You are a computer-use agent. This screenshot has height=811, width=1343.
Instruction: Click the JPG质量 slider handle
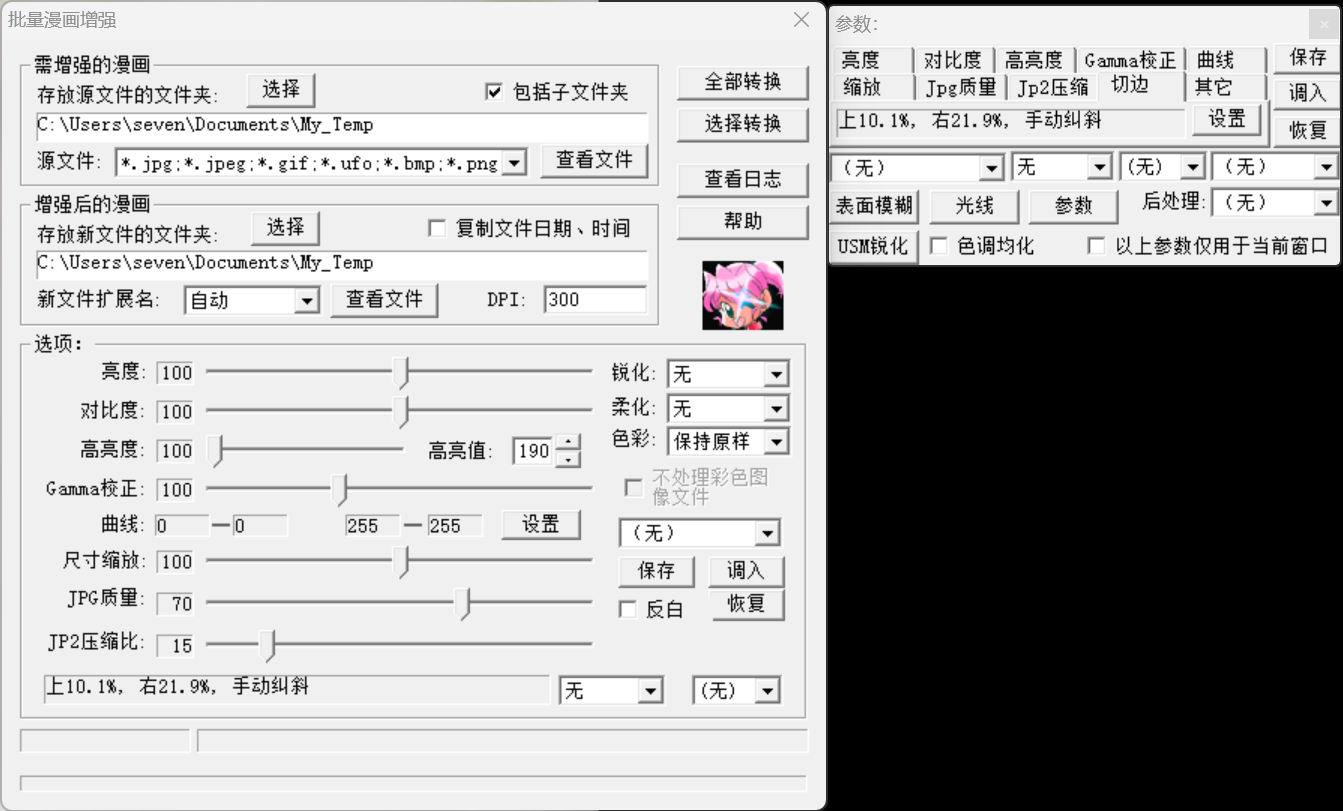[x=463, y=603]
